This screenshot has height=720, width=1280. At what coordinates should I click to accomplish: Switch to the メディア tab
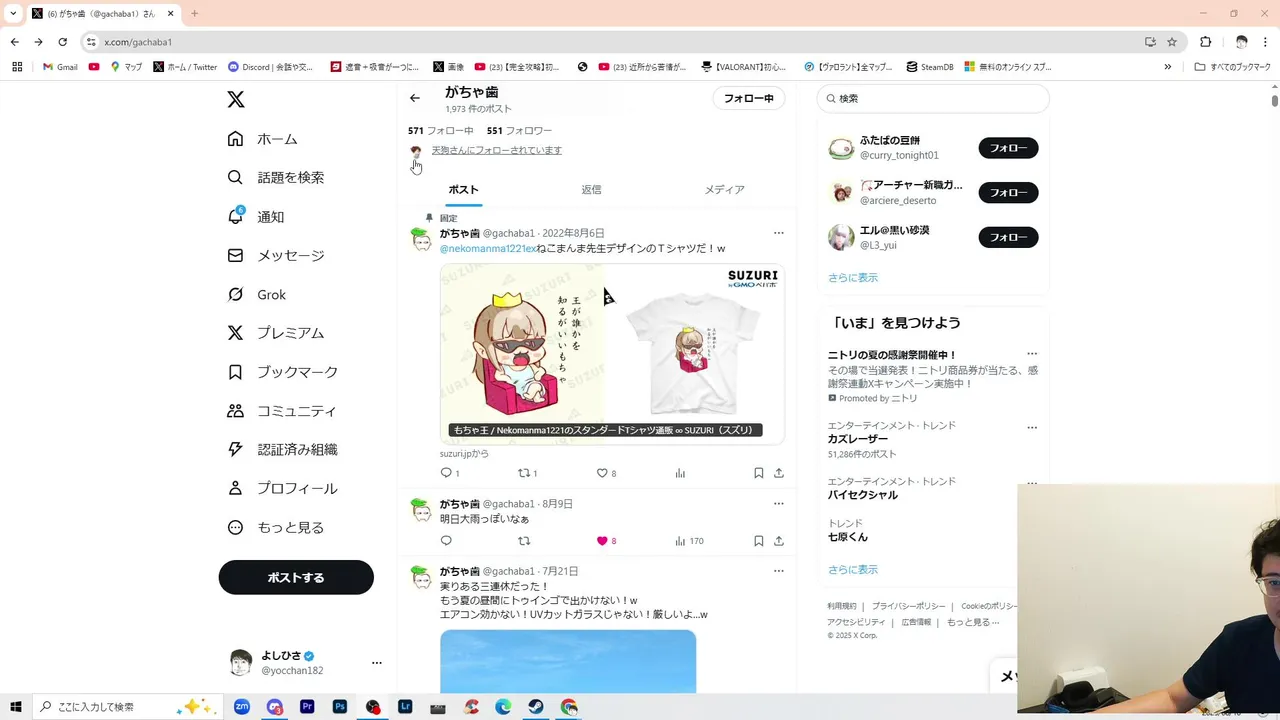pos(724,190)
